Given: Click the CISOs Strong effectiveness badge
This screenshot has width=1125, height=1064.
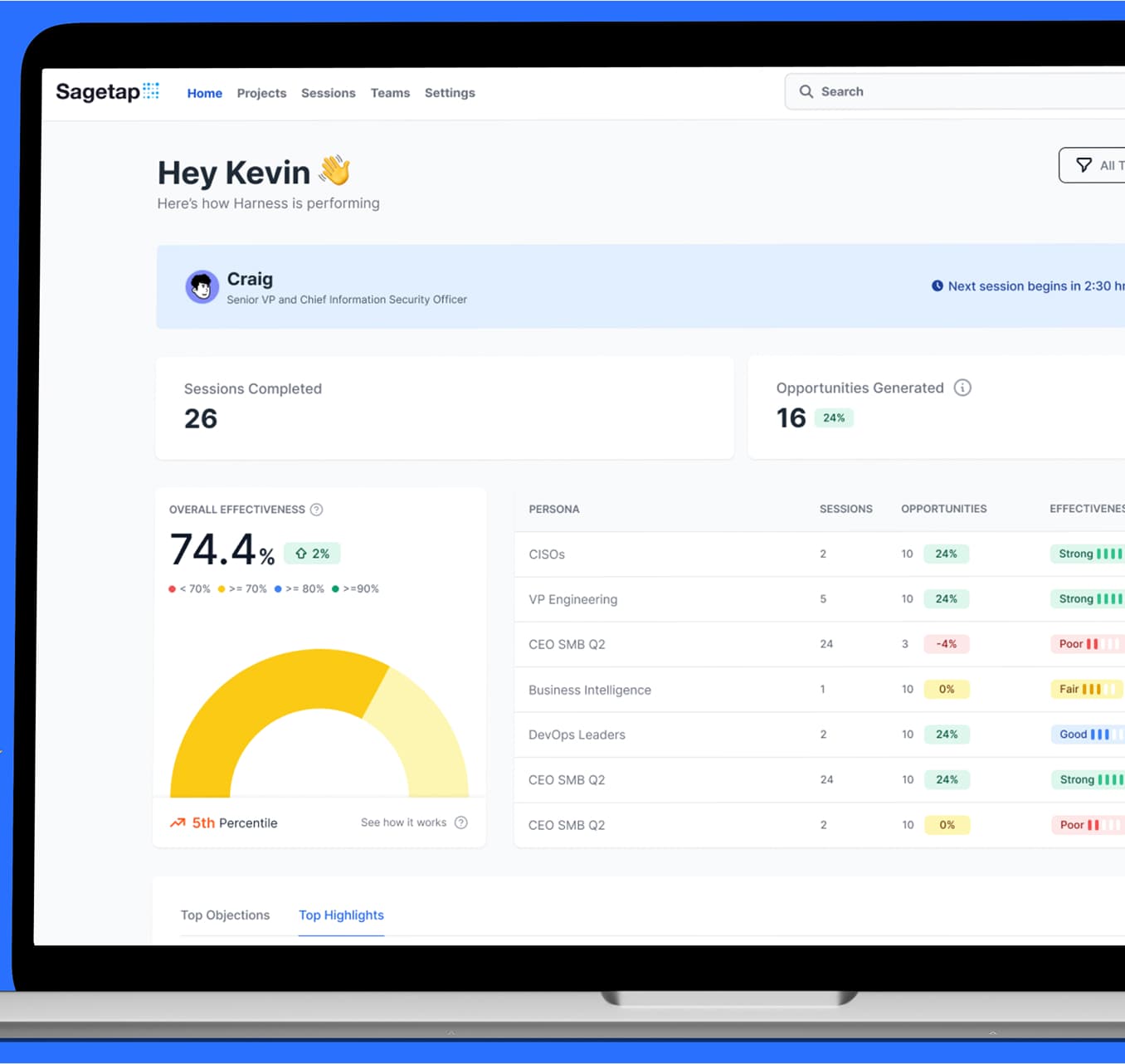Looking at the screenshot, I should coord(1088,554).
